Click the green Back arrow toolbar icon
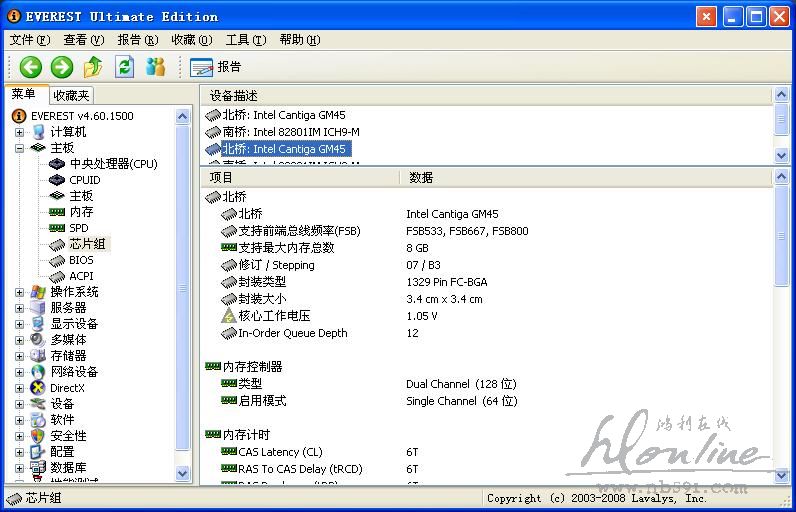The image size is (796, 512). 30,67
